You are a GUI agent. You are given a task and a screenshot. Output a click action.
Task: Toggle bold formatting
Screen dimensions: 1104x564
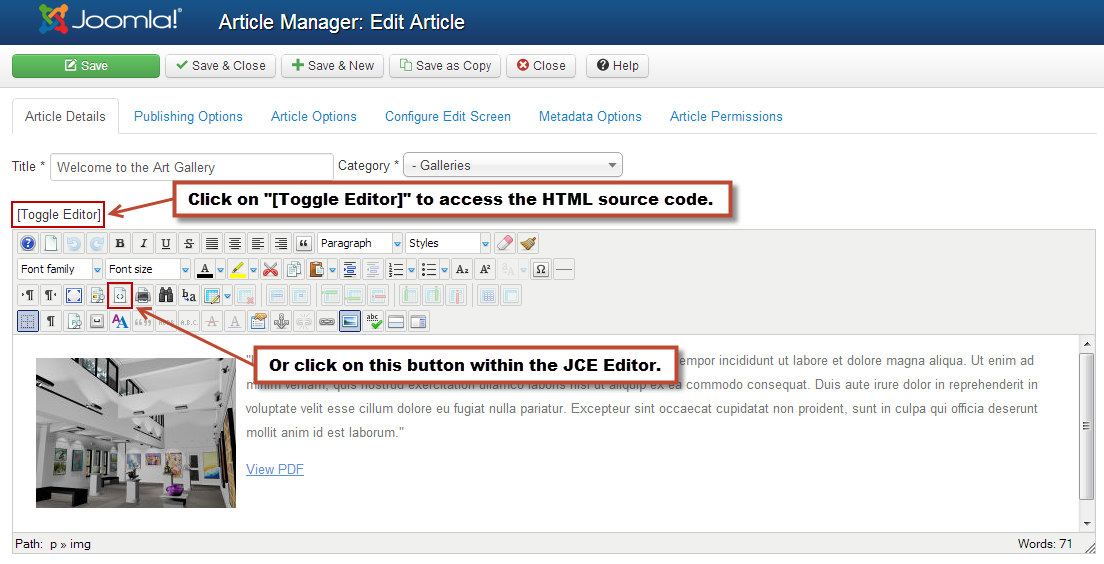pos(120,244)
